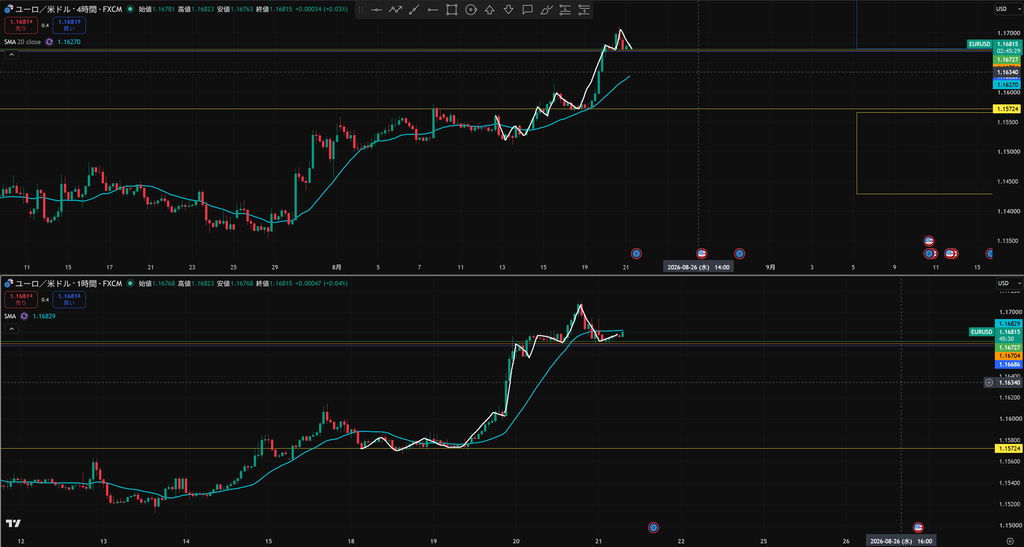
Task: Click the orange 1.16704 price label
Action: click(x=1008, y=356)
